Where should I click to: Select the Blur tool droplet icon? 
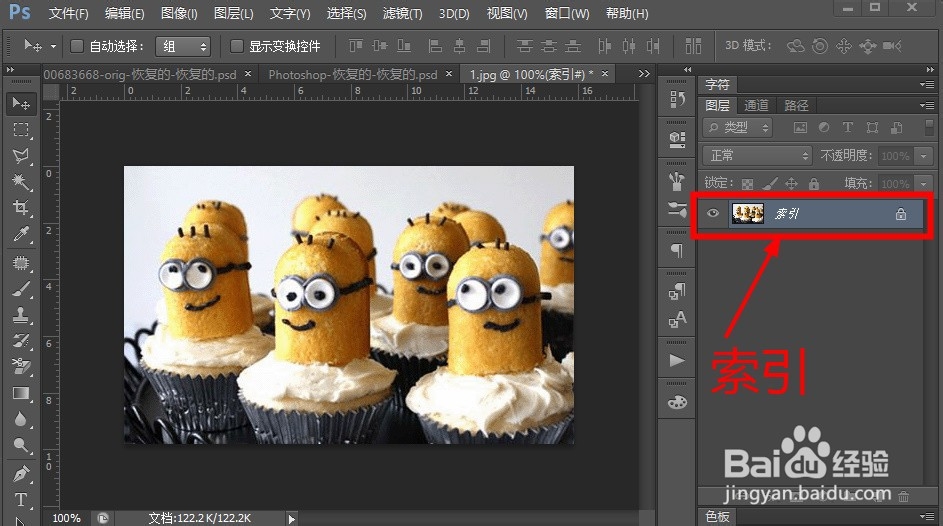(21, 419)
